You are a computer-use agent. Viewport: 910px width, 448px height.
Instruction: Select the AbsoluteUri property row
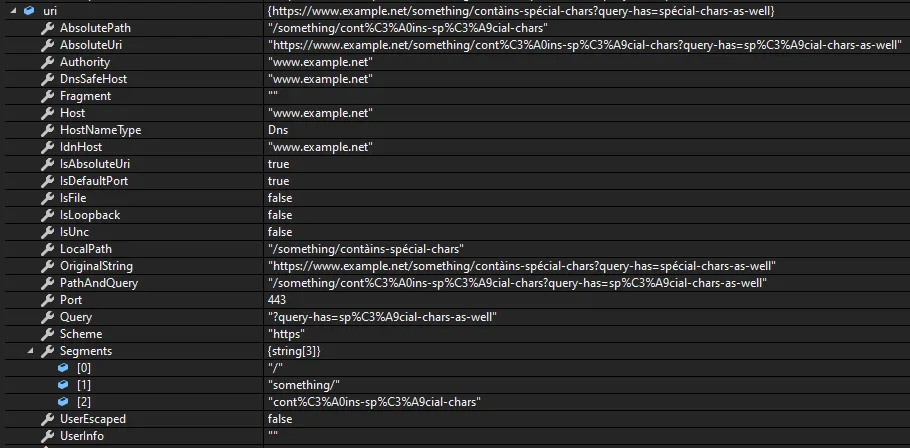pyautogui.click(x=455, y=45)
